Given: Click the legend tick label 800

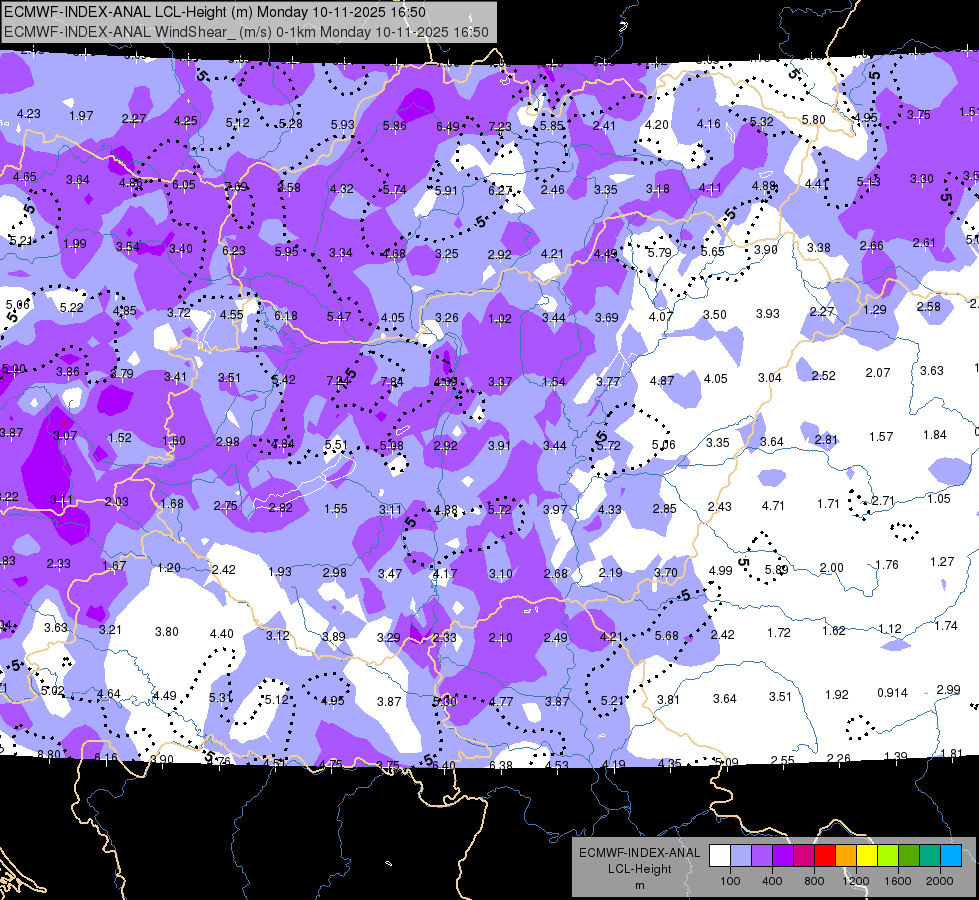Looking at the screenshot, I should 814,881.
